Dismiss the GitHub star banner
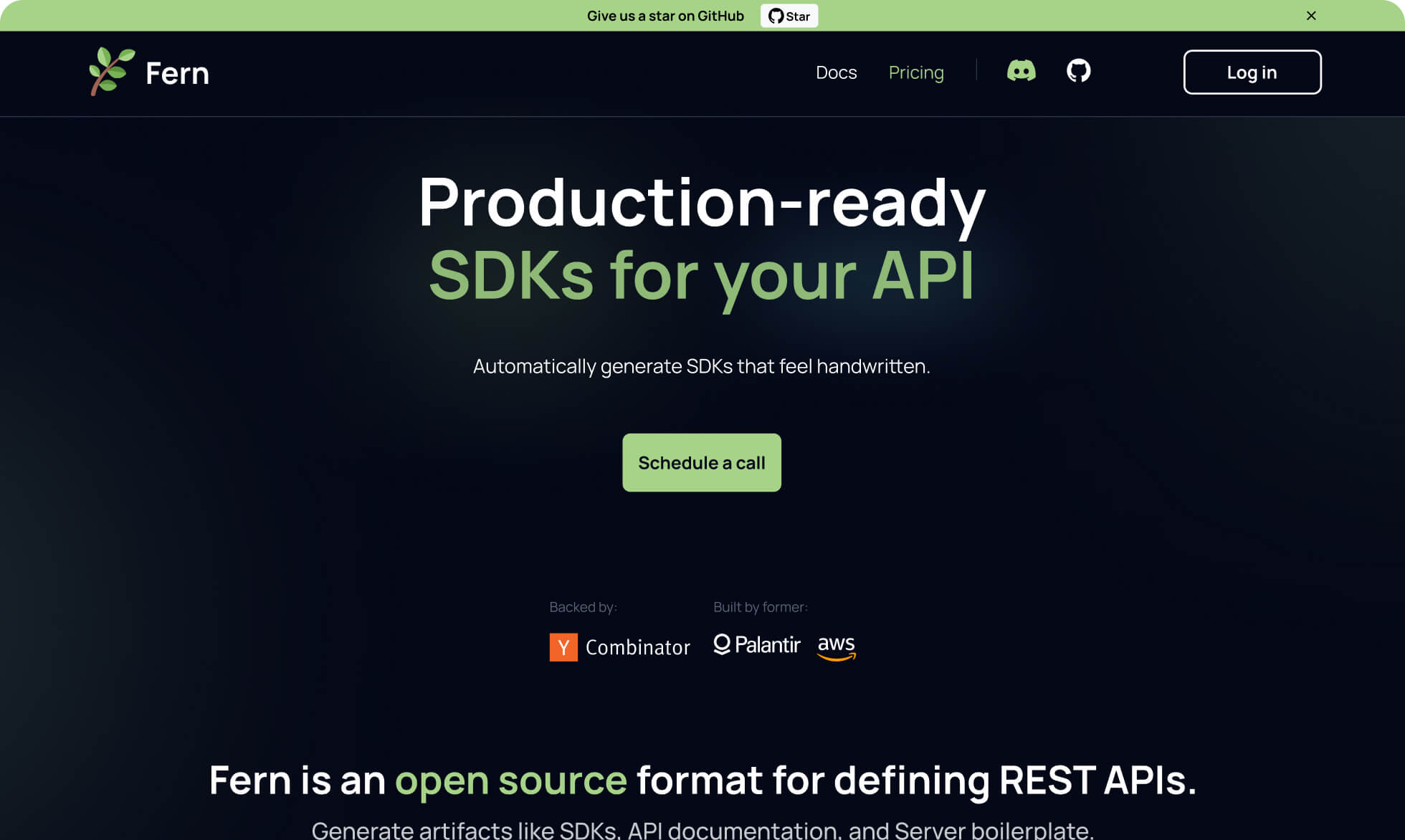Image resolution: width=1405 pixels, height=840 pixels. tap(1311, 16)
